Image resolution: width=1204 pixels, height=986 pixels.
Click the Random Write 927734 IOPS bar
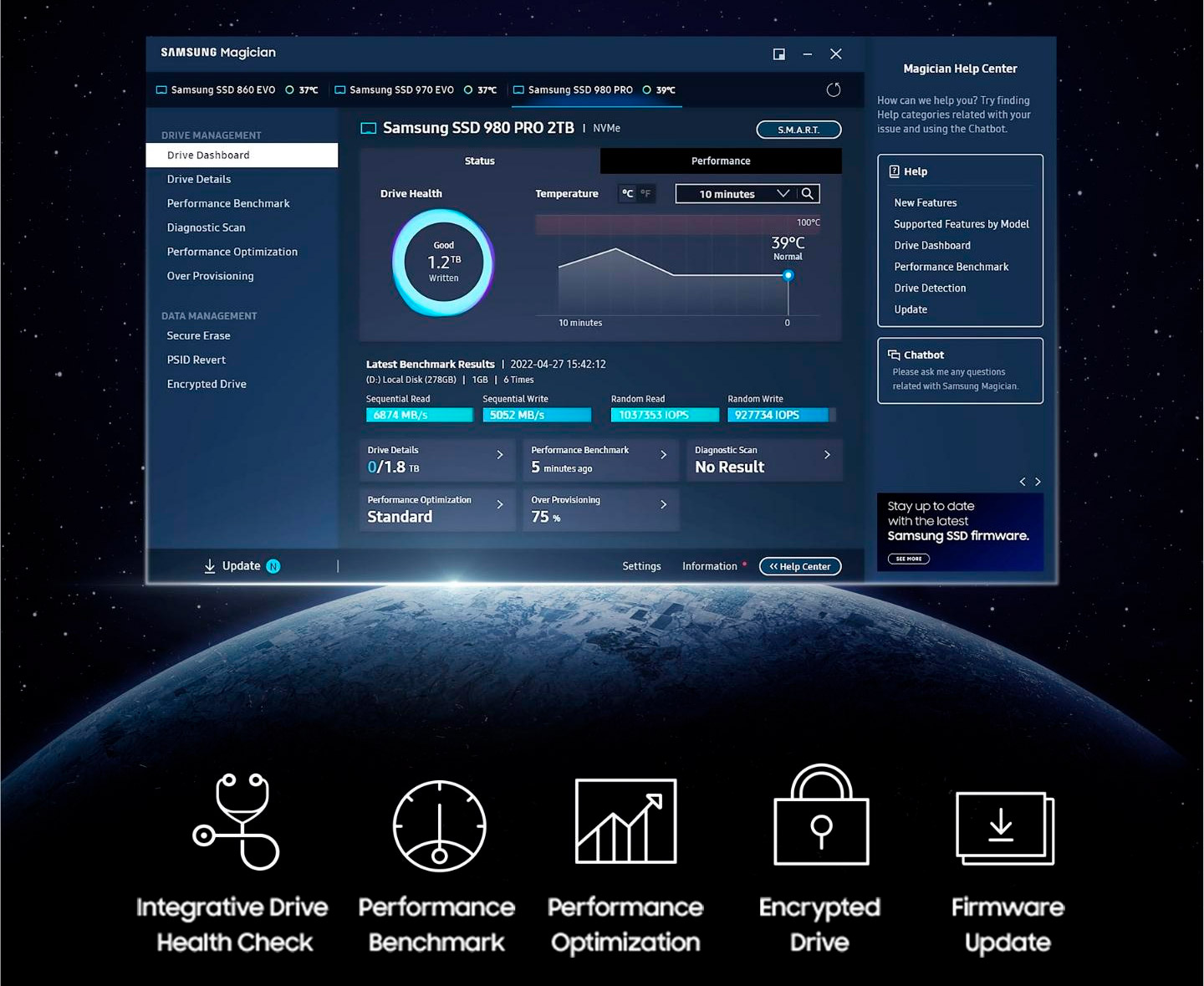782,415
